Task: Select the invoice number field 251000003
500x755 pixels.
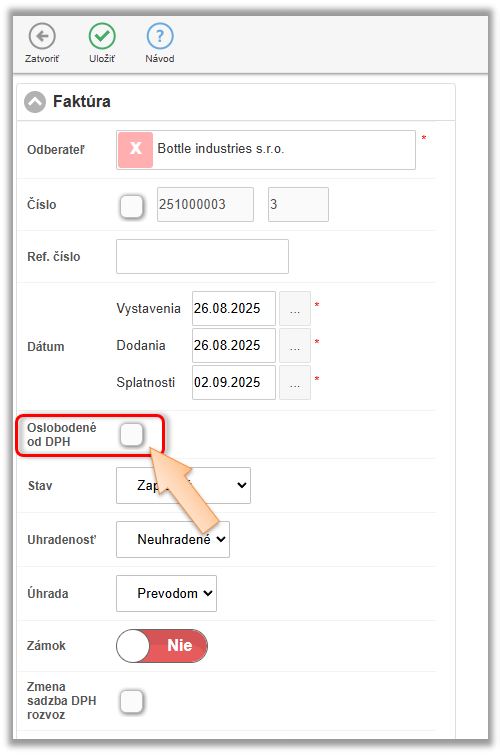Action: tap(205, 205)
